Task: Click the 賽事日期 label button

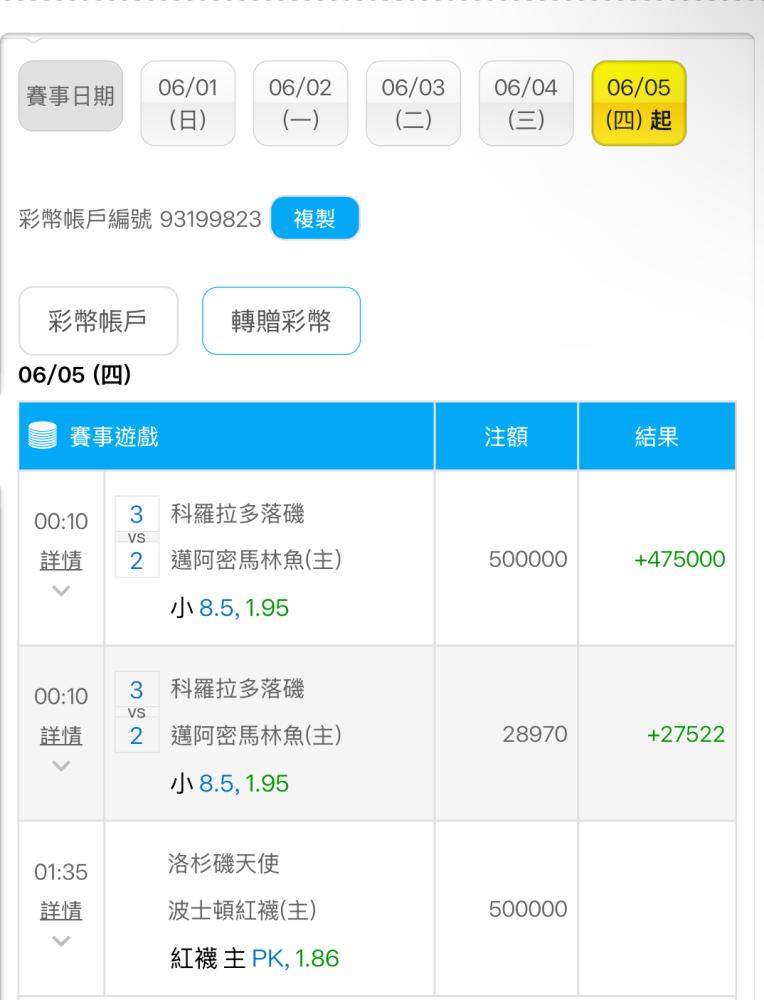Action: pyautogui.click(x=70, y=96)
